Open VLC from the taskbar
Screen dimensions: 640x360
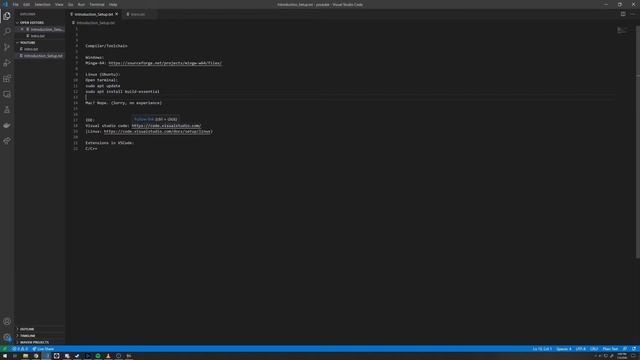click(108, 356)
